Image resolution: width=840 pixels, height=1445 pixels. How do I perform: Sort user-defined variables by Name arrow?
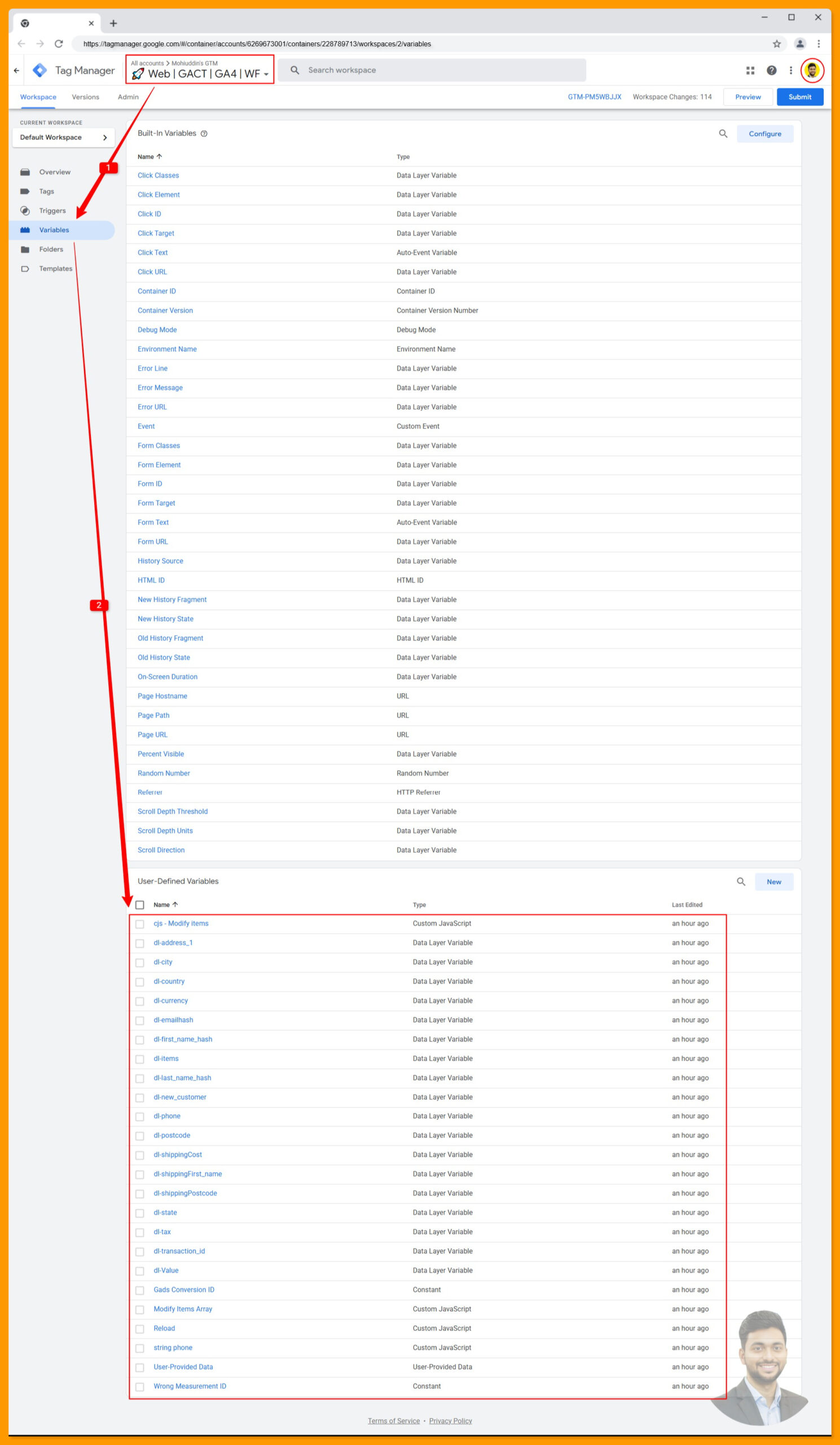(175, 905)
